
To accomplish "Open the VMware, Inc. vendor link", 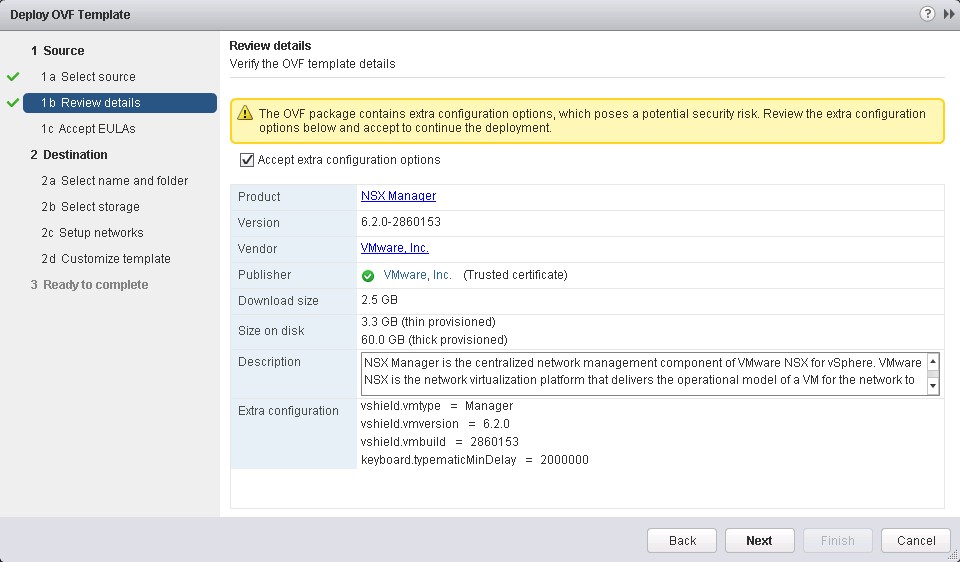I will point(394,249).
